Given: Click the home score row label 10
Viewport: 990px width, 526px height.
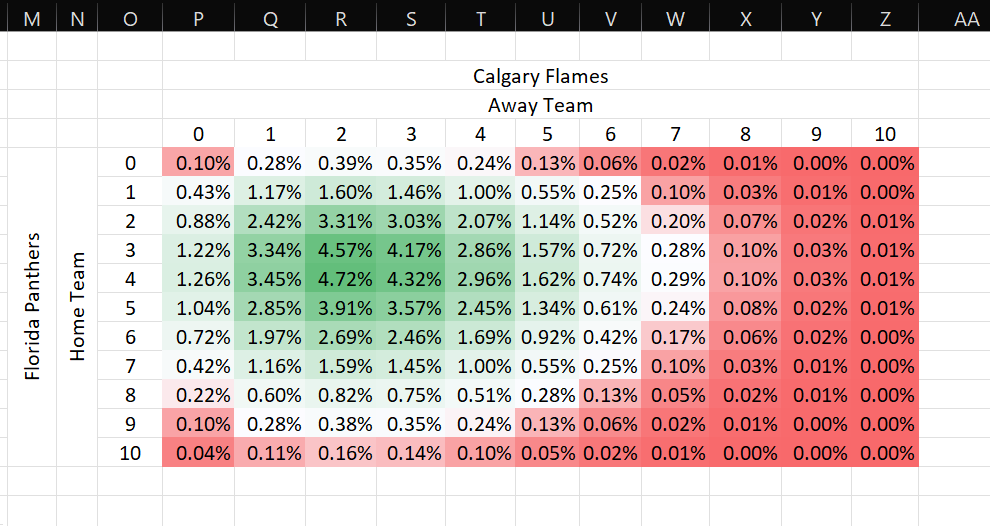Looking at the screenshot, I should tap(130, 453).
